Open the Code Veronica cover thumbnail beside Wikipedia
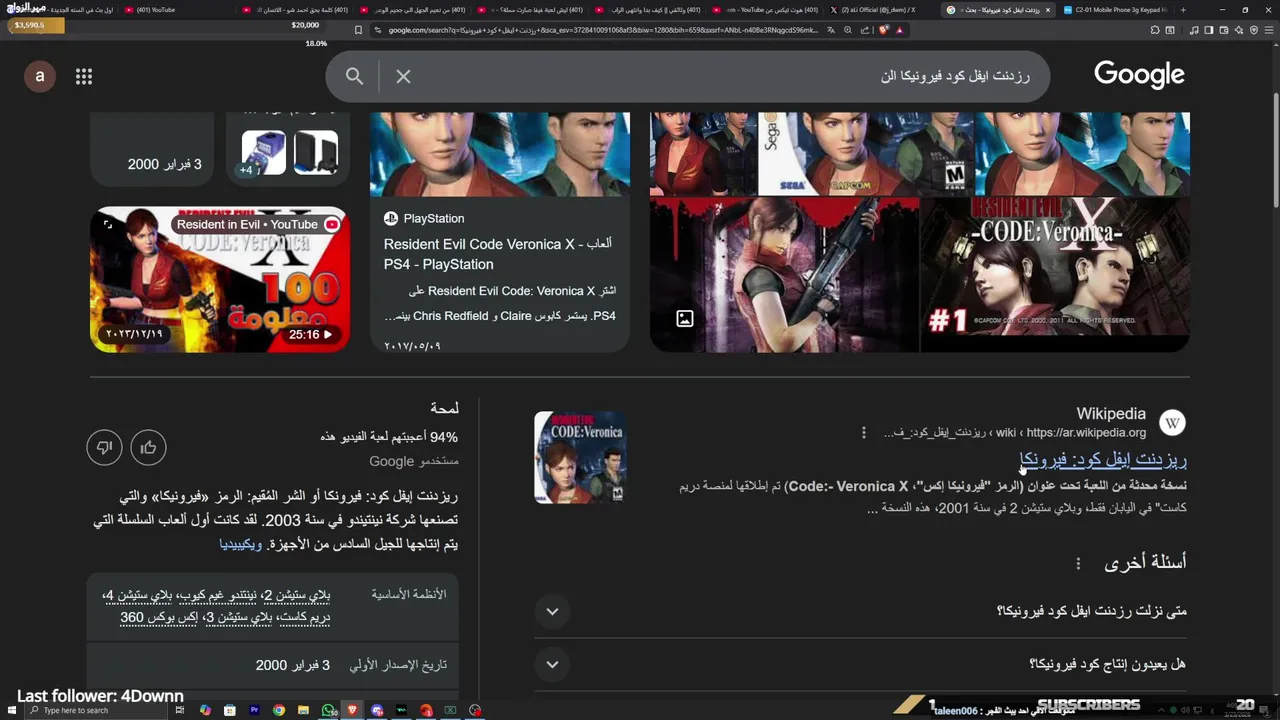The width and height of the screenshot is (1280, 720). pyautogui.click(x=580, y=457)
